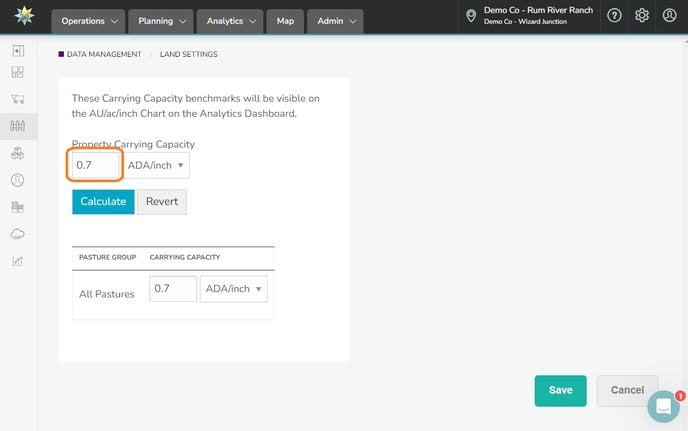The image size is (688, 431).
Task: Click the sidebar collapse arrow icon
Action: click(x=17, y=51)
